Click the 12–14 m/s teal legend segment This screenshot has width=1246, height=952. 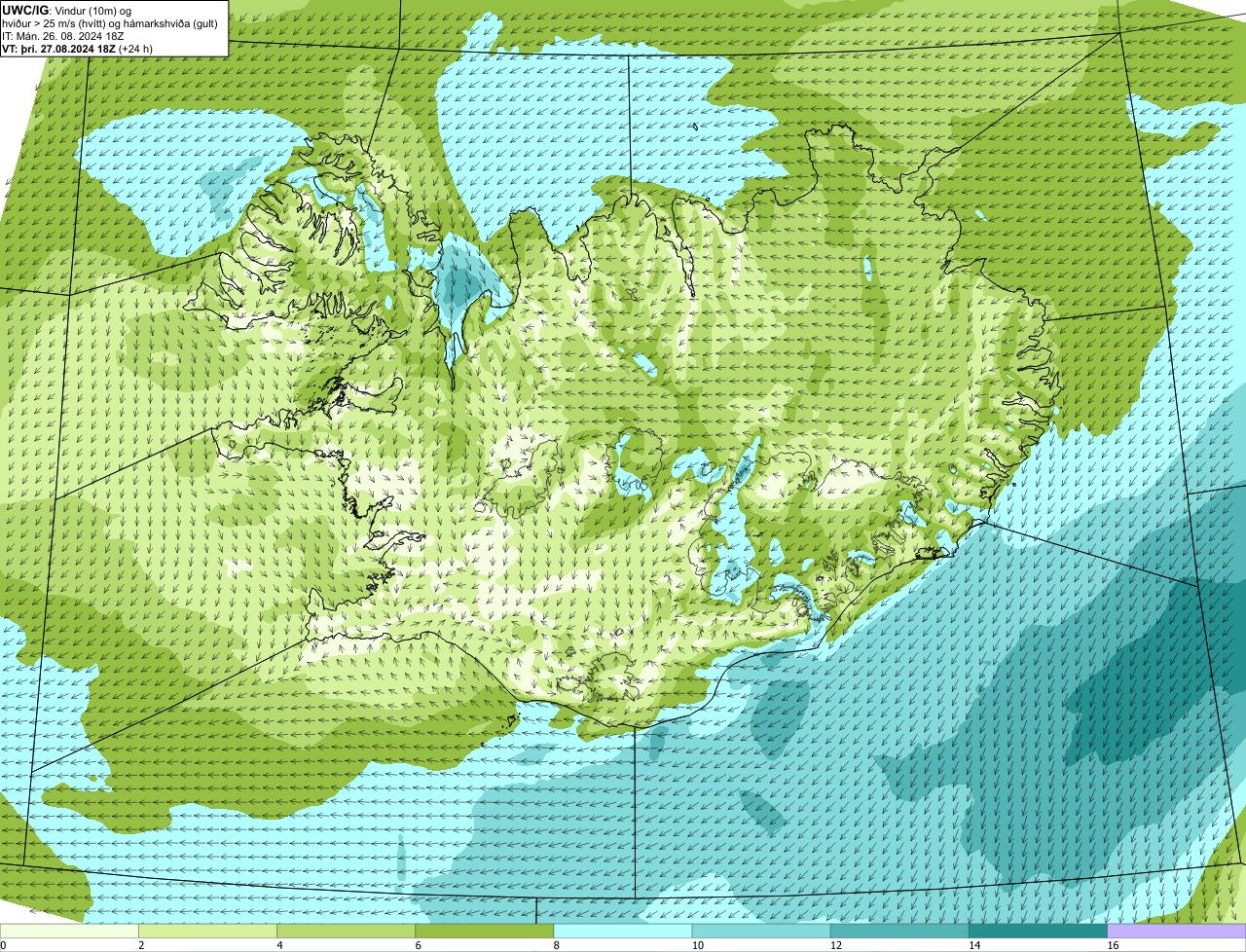(899, 931)
